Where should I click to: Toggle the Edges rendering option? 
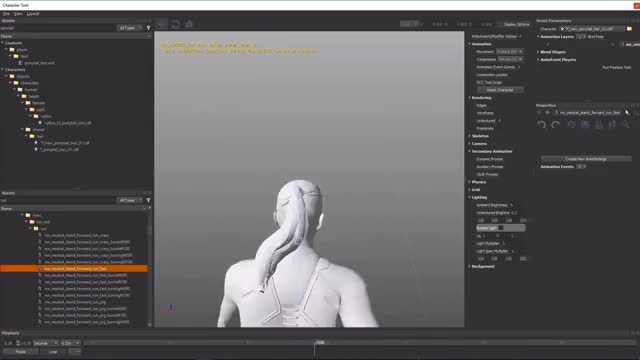click(482, 105)
